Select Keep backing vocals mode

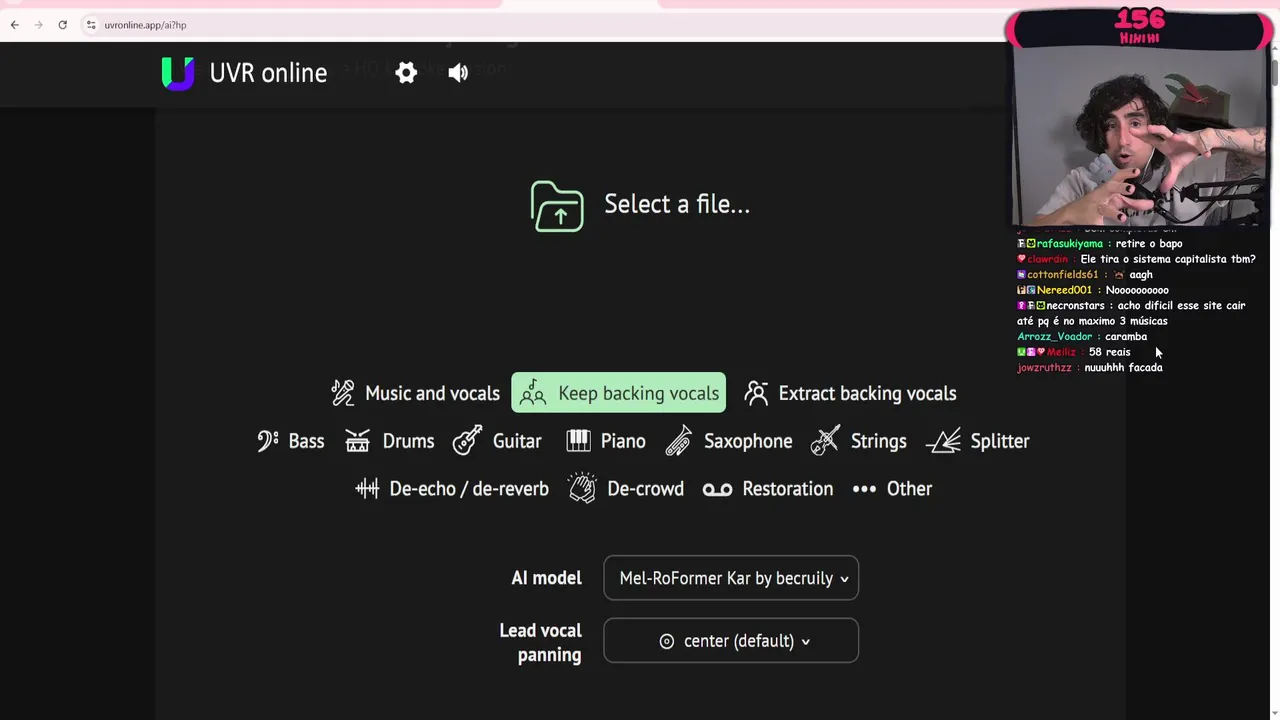(x=619, y=393)
